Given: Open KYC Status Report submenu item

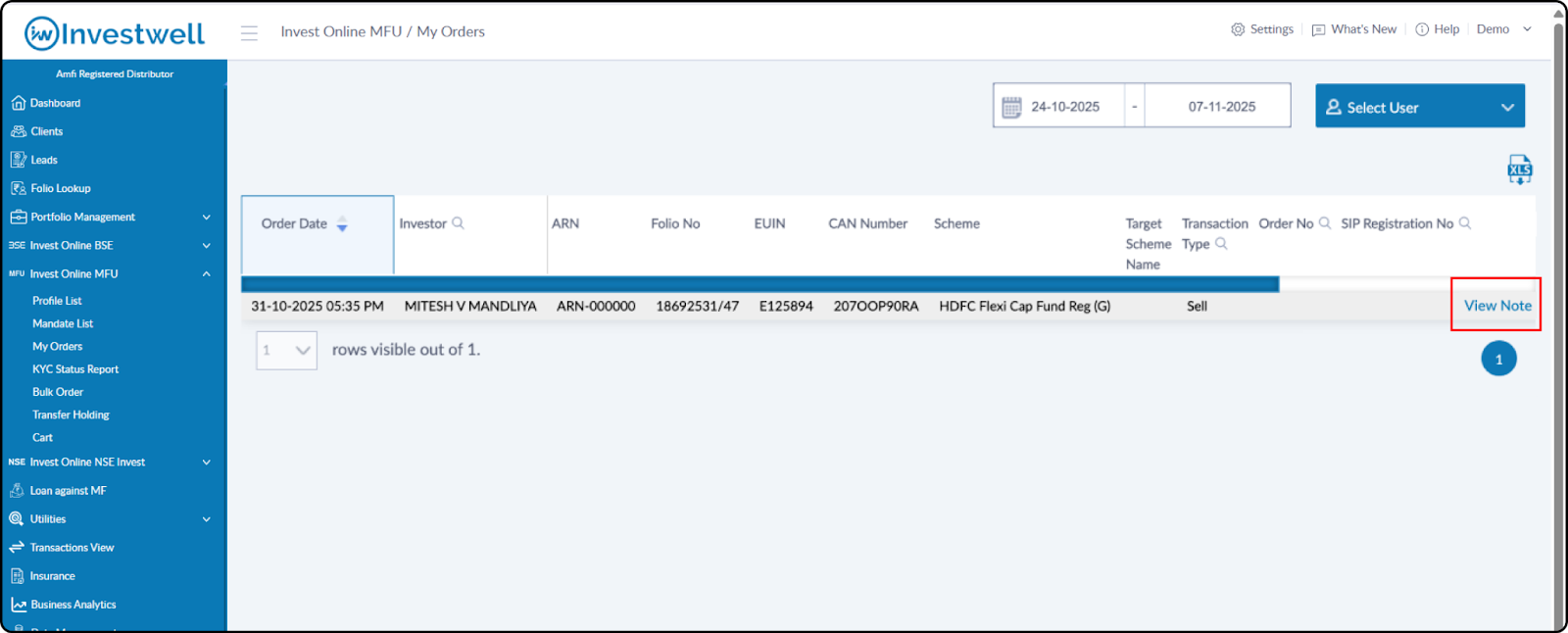Looking at the screenshot, I should [x=75, y=369].
